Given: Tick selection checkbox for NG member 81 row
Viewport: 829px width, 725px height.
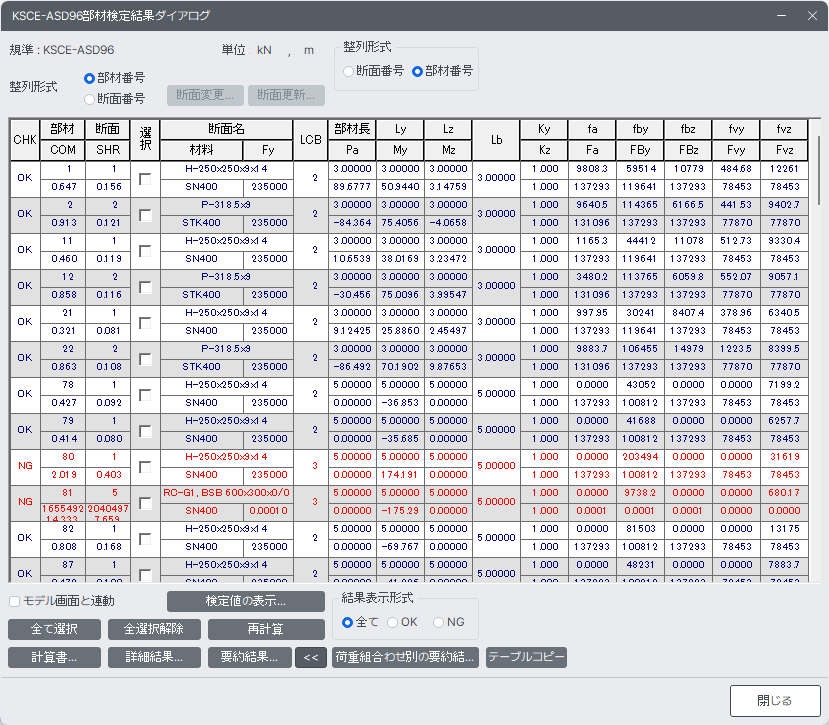Looking at the screenshot, I should coord(145,502).
